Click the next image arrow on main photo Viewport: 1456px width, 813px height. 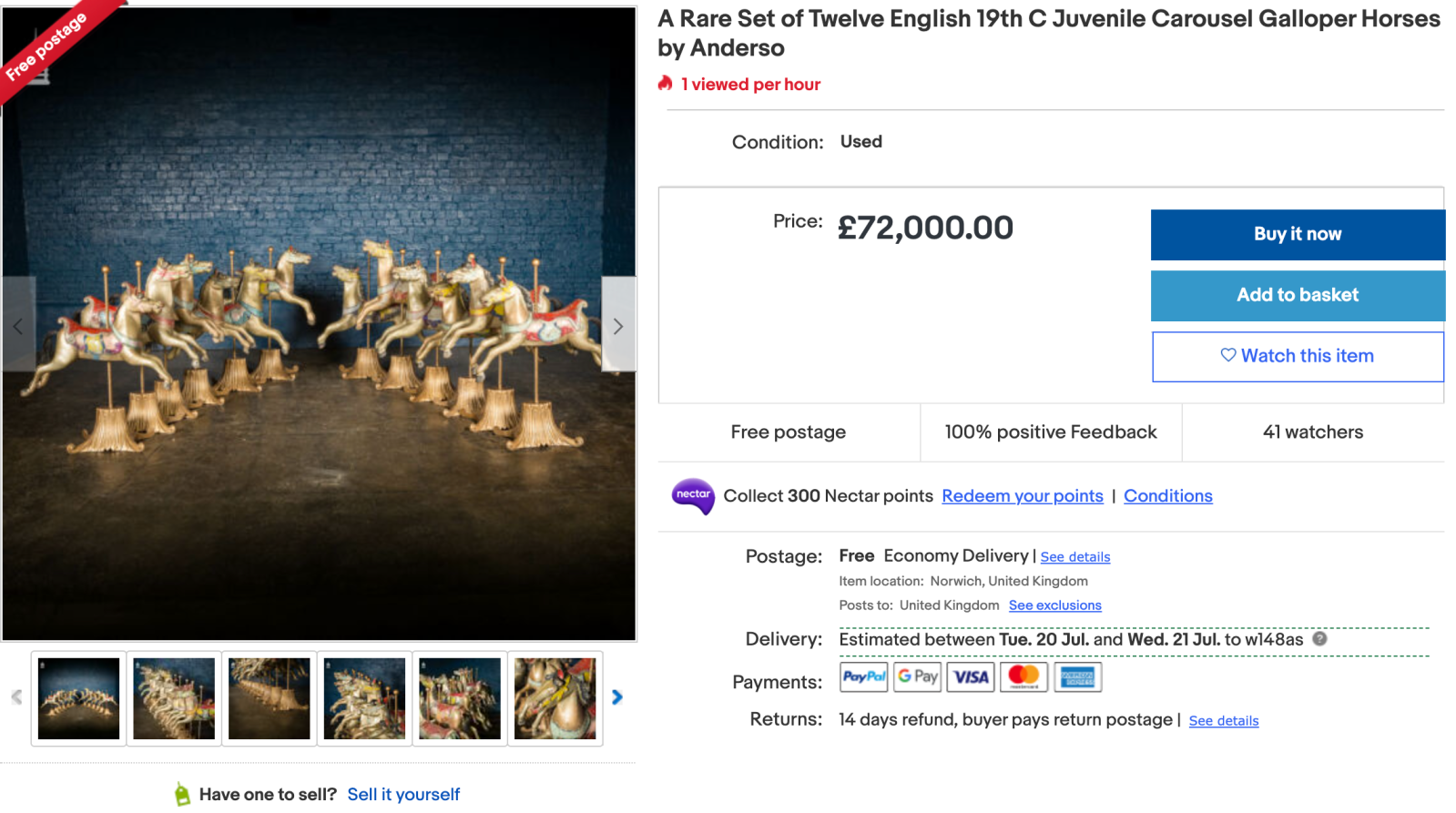618,326
